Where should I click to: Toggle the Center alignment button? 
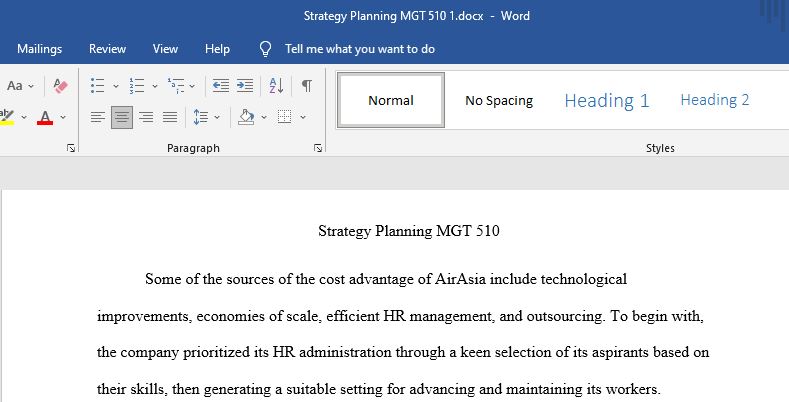tap(122, 117)
